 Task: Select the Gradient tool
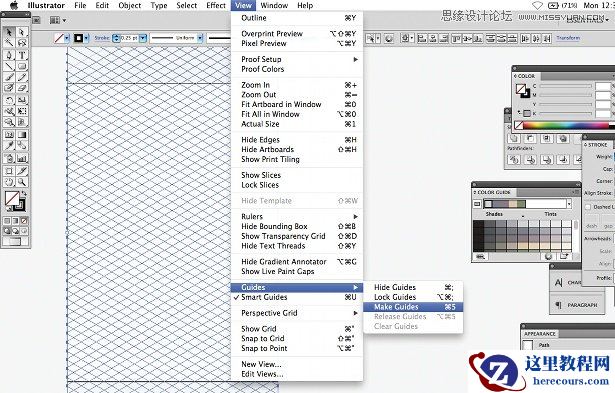click(22, 135)
